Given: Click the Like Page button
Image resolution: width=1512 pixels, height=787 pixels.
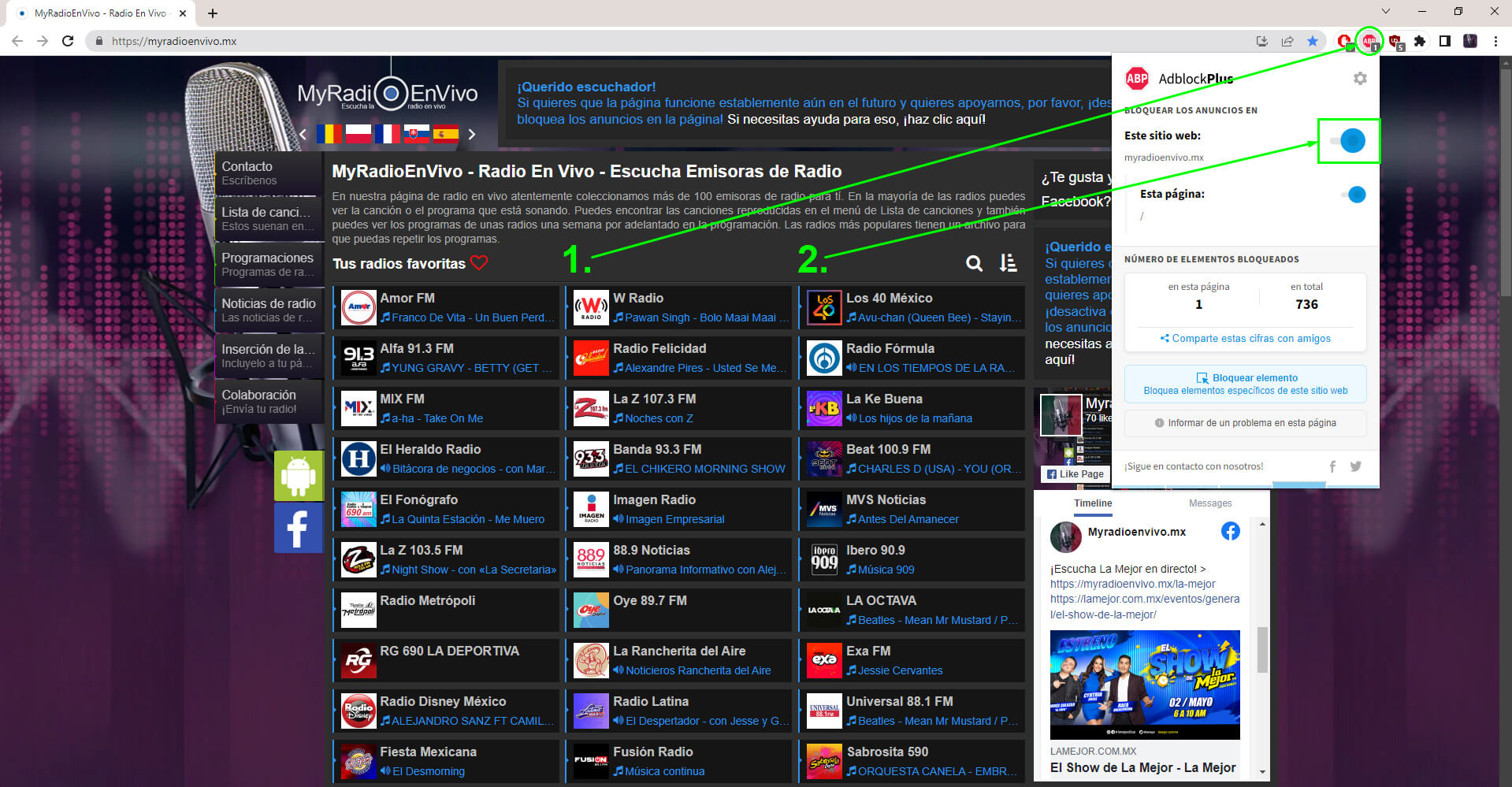Looking at the screenshot, I should [1075, 474].
